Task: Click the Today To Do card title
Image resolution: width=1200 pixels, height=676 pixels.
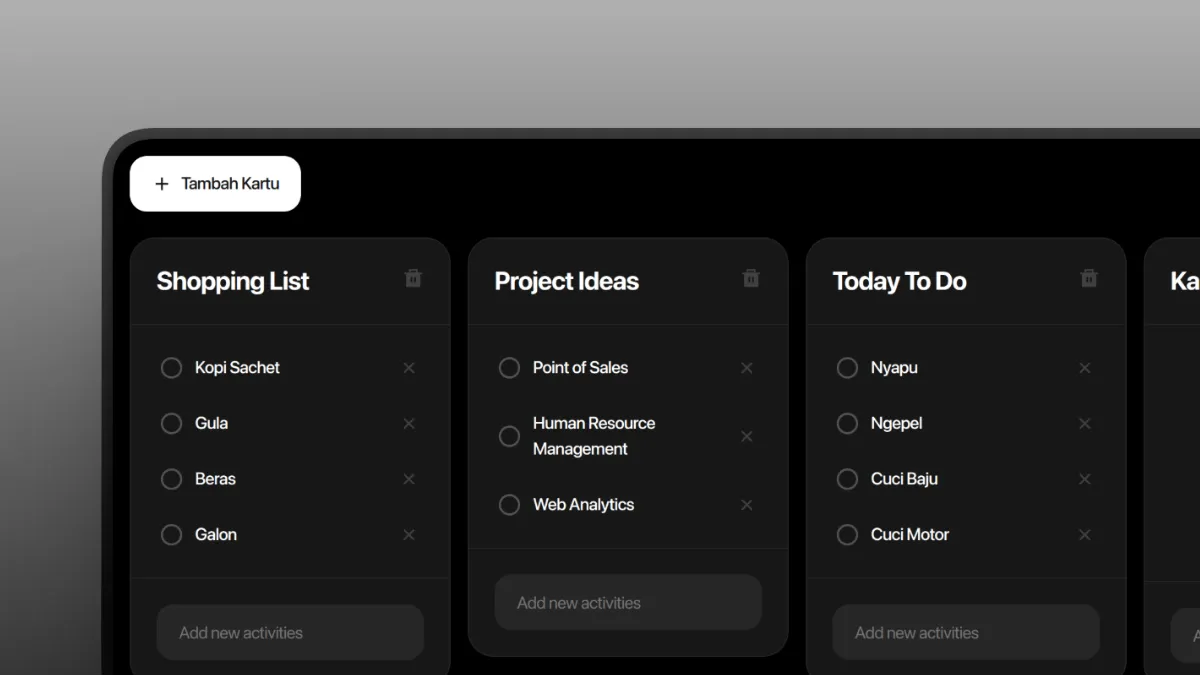Action: point(900,282)
